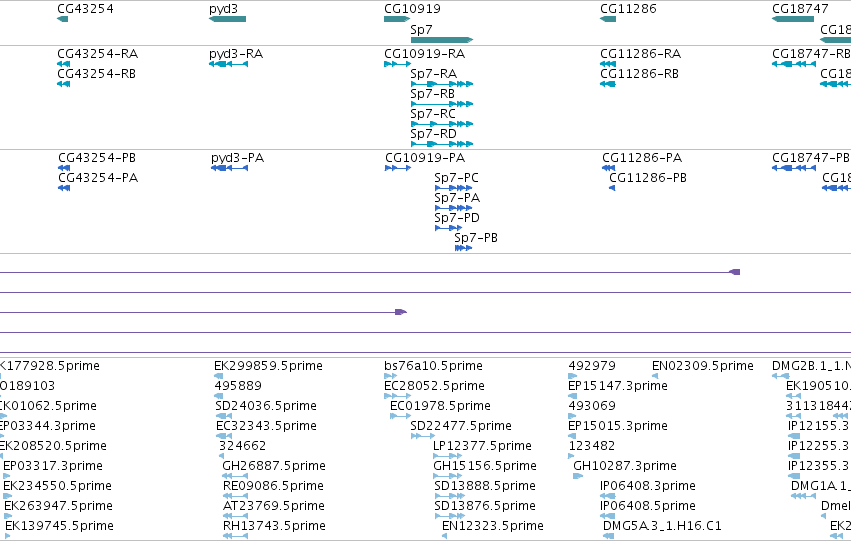Open EST bs76a10.5prime

pyautogui.click(x=434, y=366)
